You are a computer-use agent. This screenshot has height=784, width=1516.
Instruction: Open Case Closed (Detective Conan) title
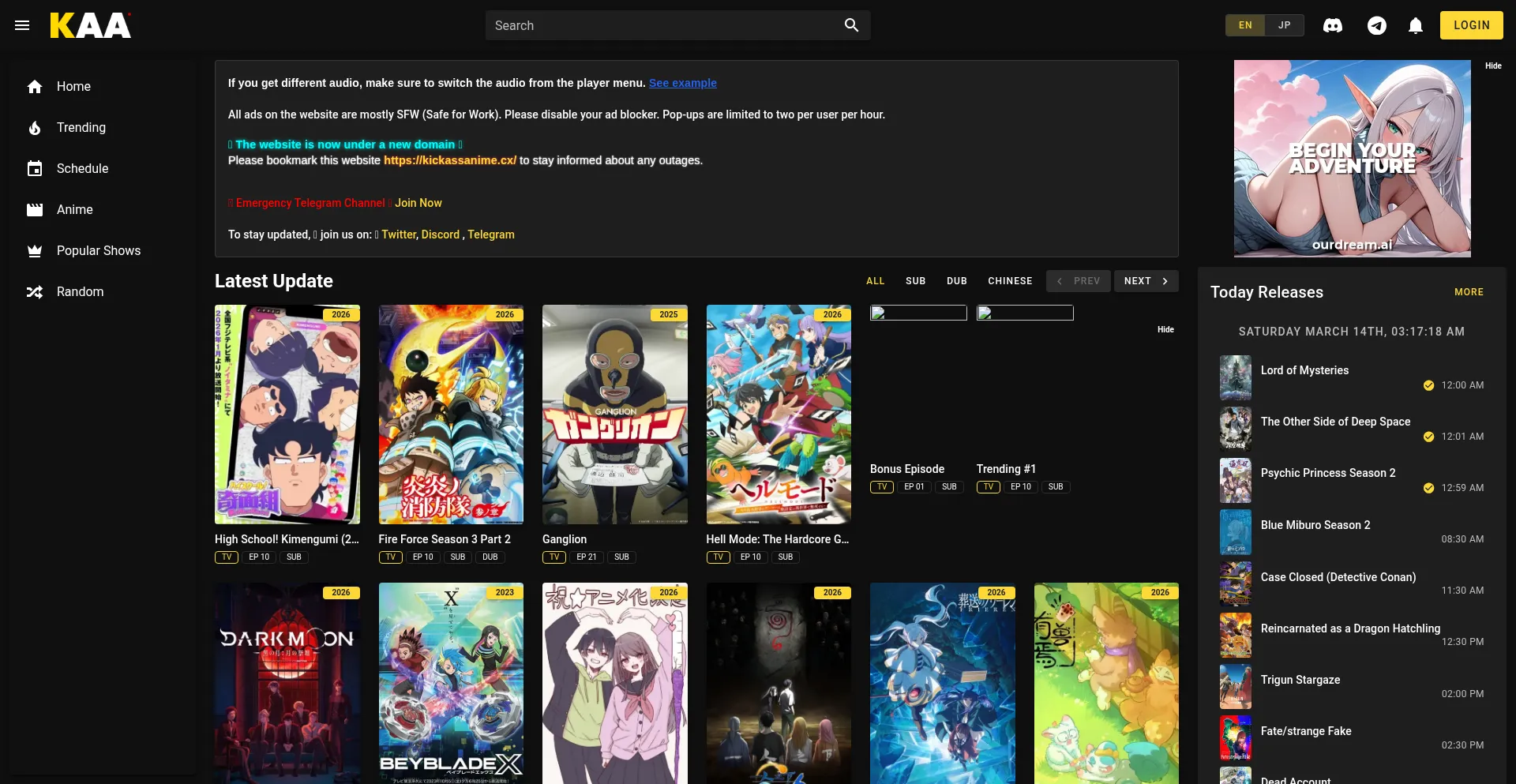coord(1338,577)
